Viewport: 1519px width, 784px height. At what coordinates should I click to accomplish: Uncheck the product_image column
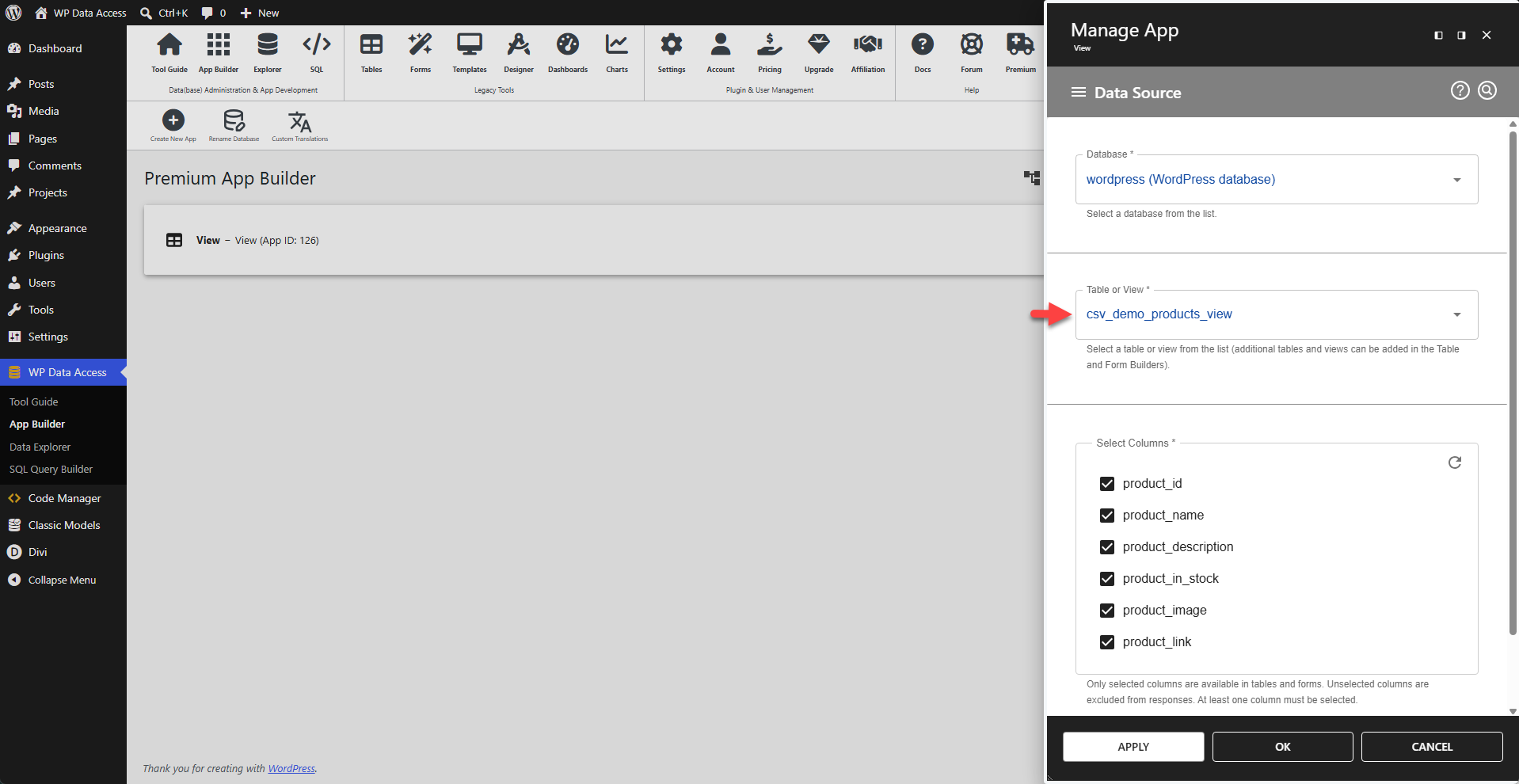[1107, 611]
